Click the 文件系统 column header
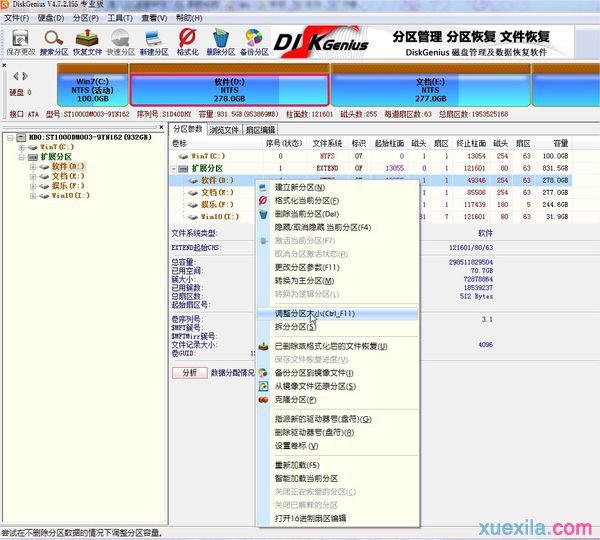Viewport: 600px width, 540px height. (327, 144)
